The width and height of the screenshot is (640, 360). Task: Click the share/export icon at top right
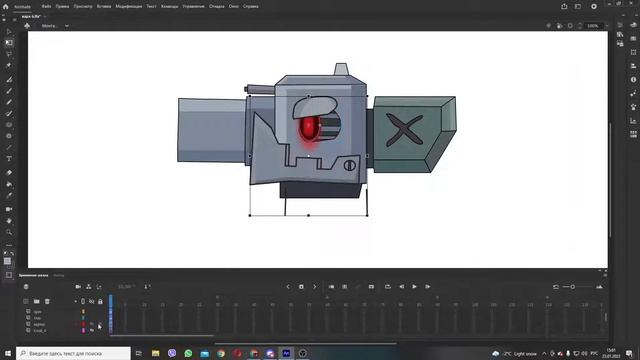point(564,6)
